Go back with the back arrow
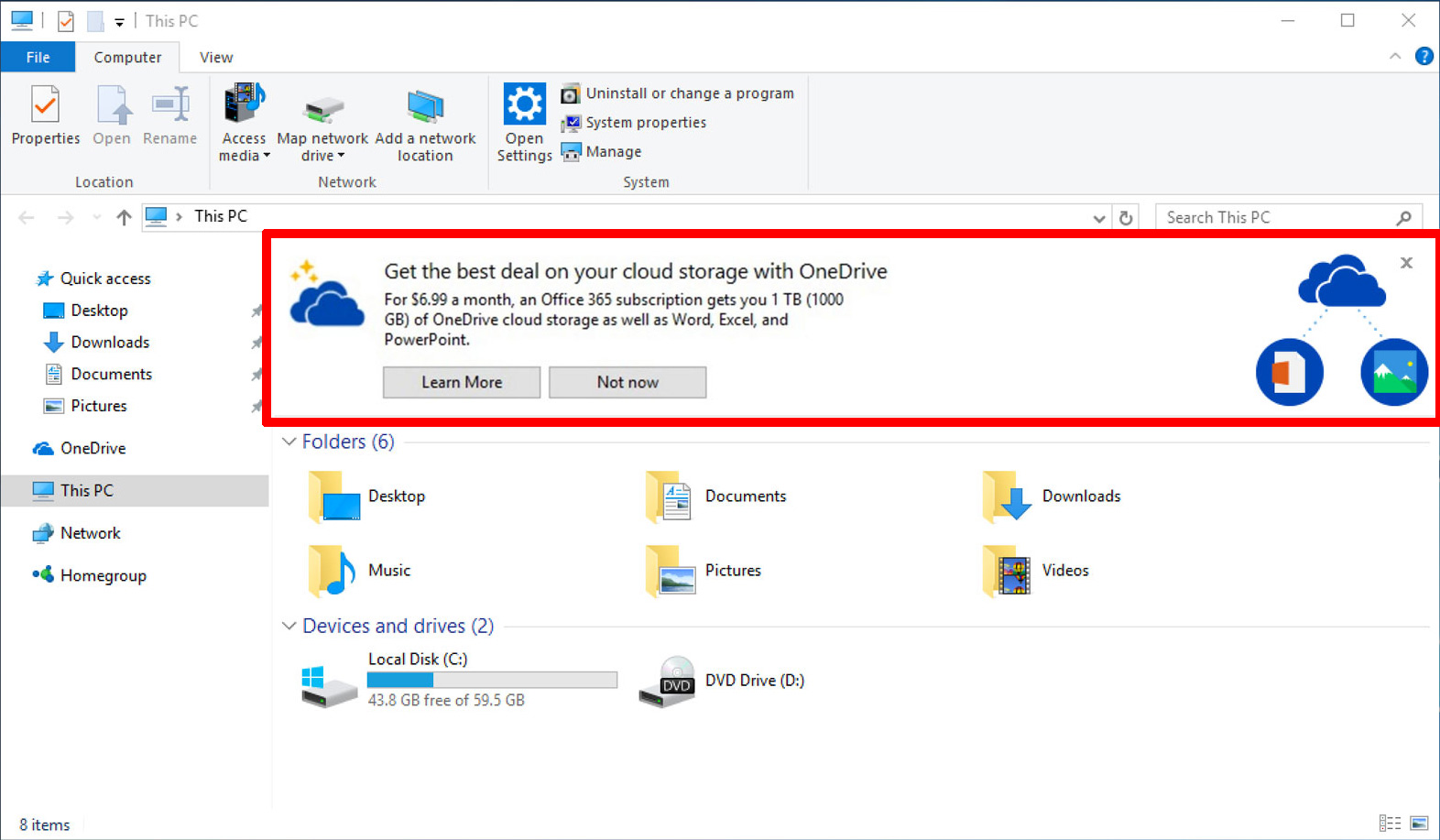1440x840 pixels. tap(27, 217)
